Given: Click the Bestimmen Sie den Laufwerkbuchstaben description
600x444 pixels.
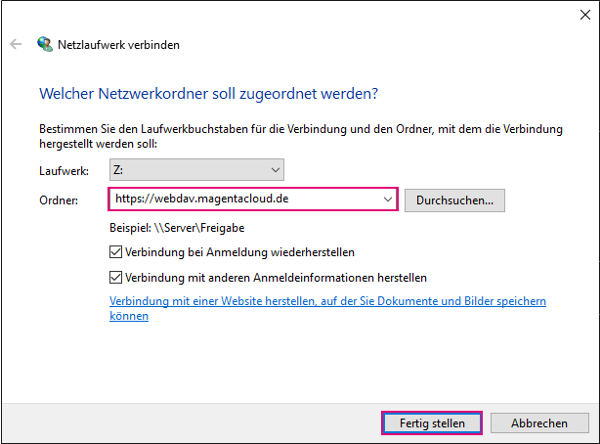Looking at the screenshot, I should pyautogui.click(x=301, y=136).
